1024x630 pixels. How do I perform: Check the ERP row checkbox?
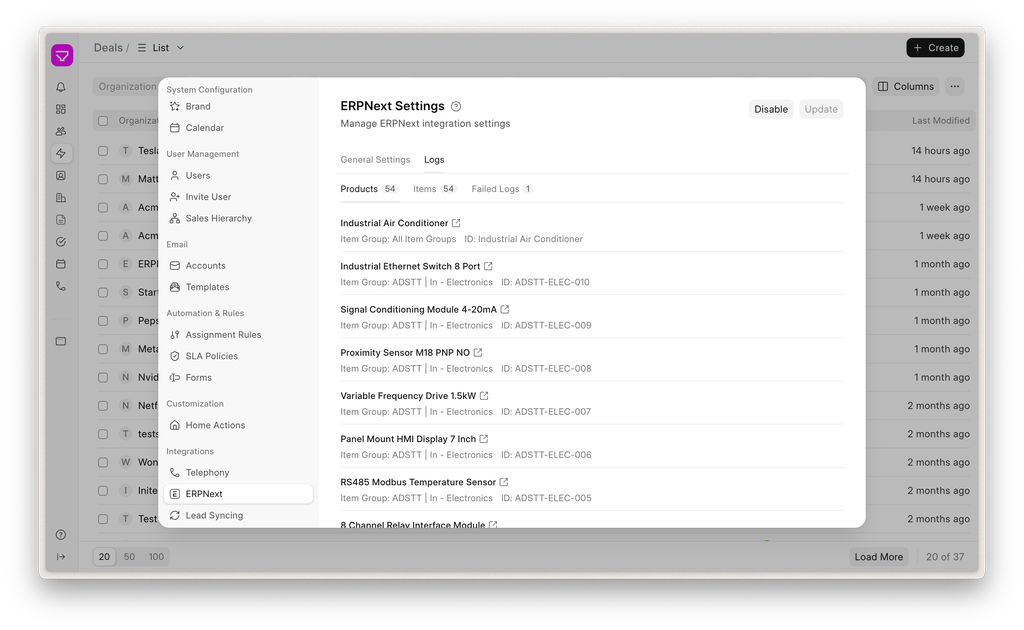click(x=103, y=264)
